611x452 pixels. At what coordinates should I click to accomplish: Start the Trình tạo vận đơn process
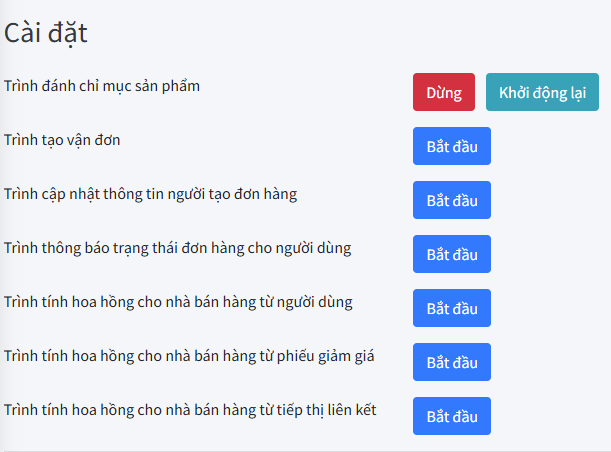click(452, 146)
